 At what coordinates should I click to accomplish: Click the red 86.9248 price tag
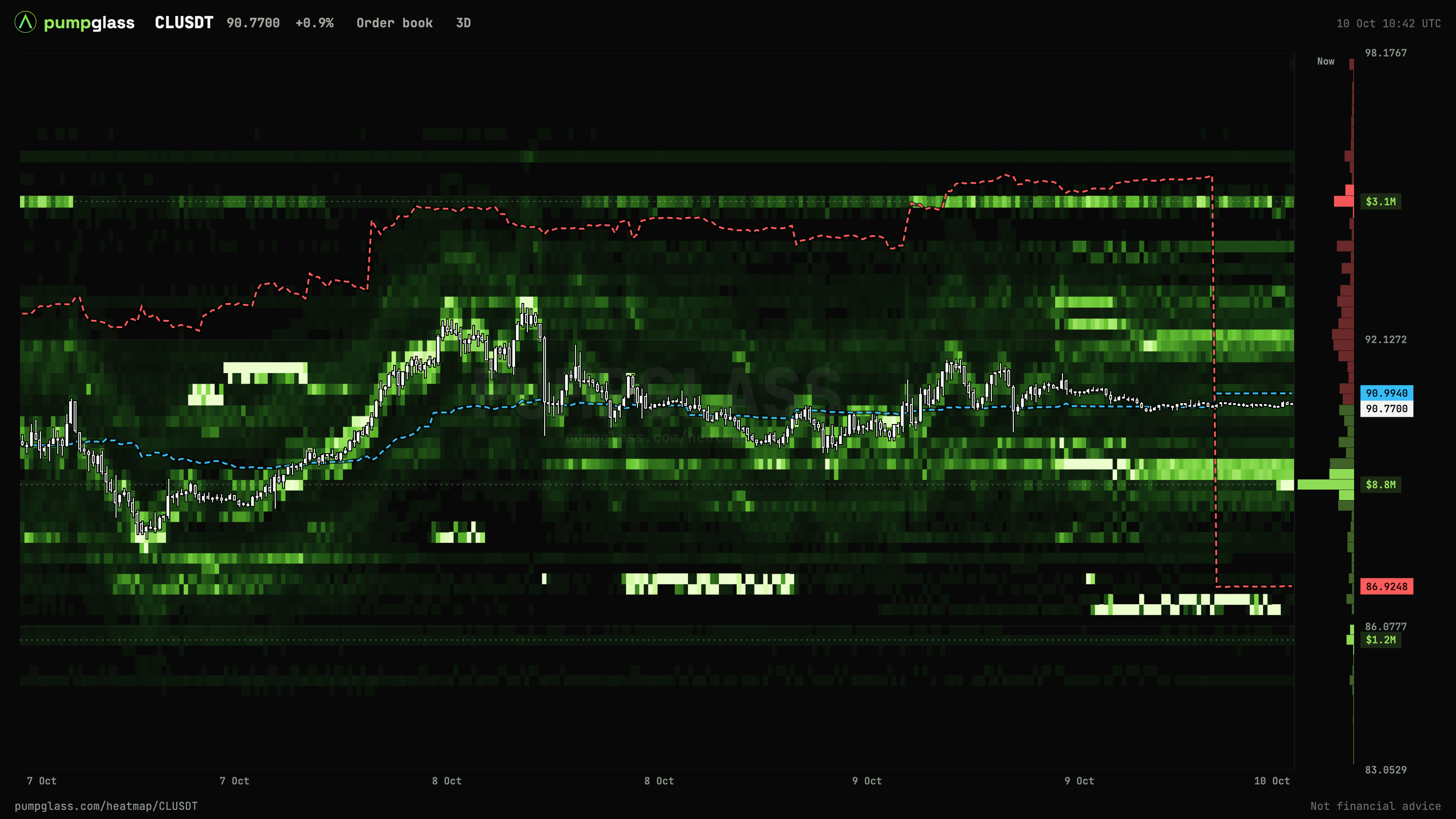point(1386,586)
